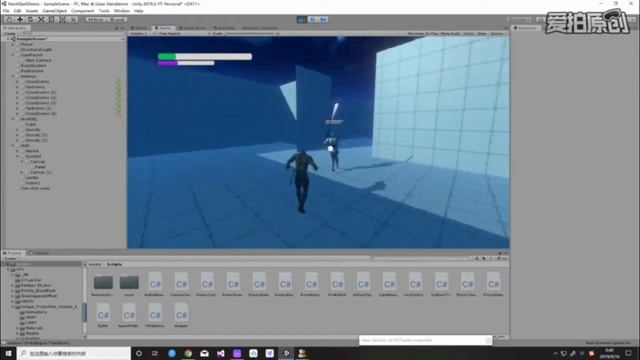The width and height of the screenshot is (640, 360).
Task: Open Chrome from the taskbar
Action: (188, 353)
